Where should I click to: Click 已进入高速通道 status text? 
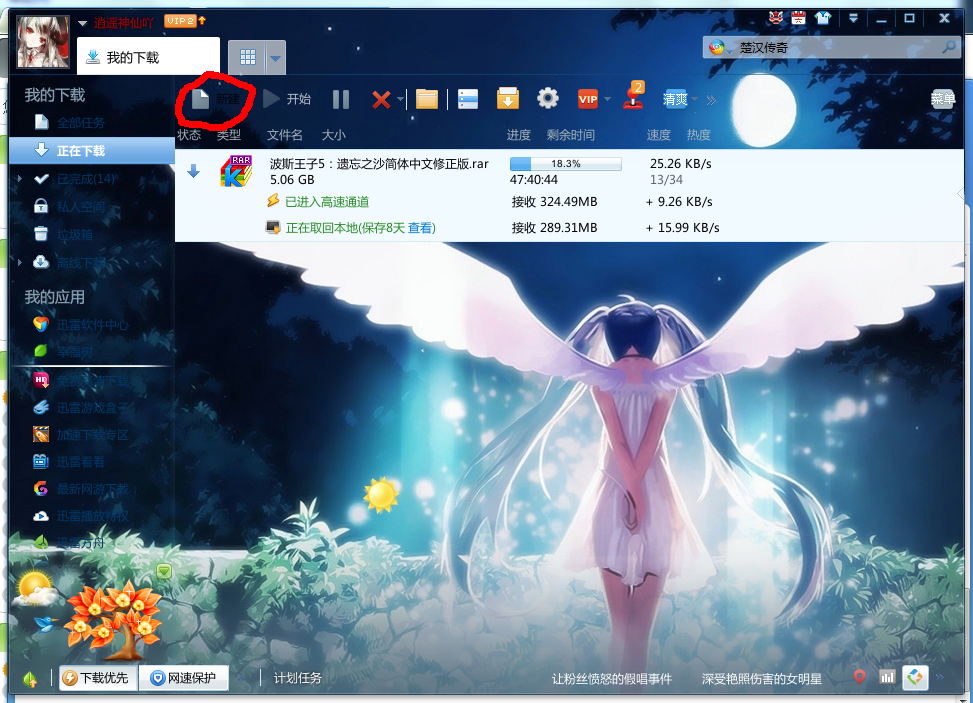pyautogui.click(x=327, y=202)
